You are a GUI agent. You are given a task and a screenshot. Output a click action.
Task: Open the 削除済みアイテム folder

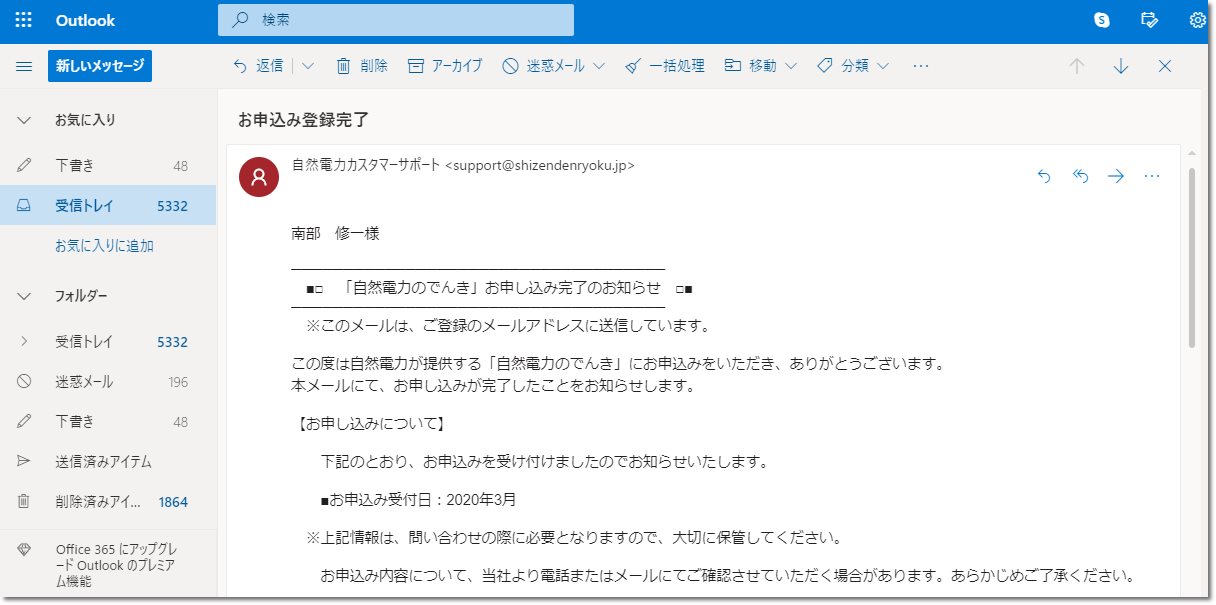pyautogui.click(x=108, y=502)
